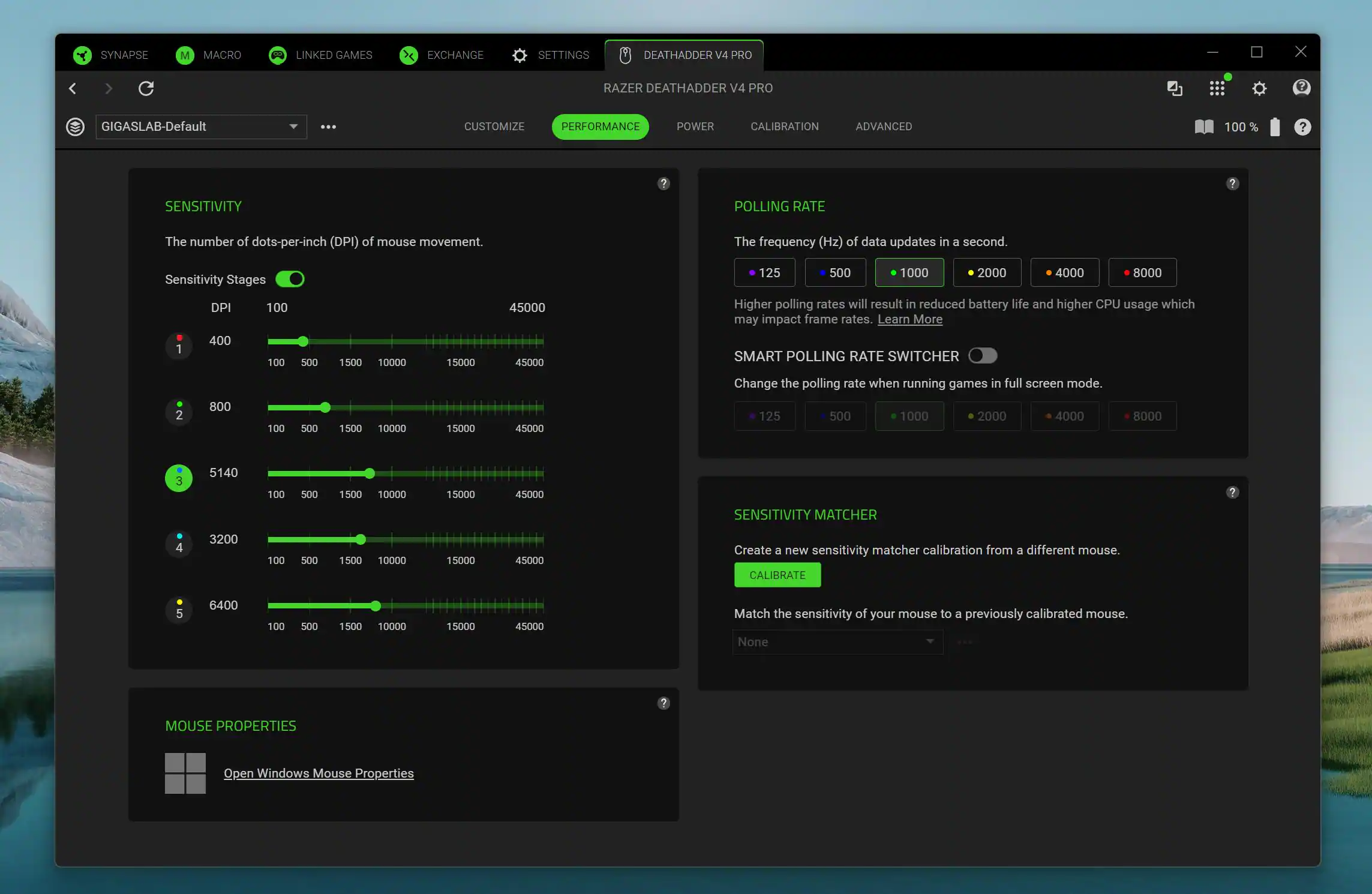Click the Windows logo in Mouse Properties
The image size is (1372, 894).
(x=185, y=773)
